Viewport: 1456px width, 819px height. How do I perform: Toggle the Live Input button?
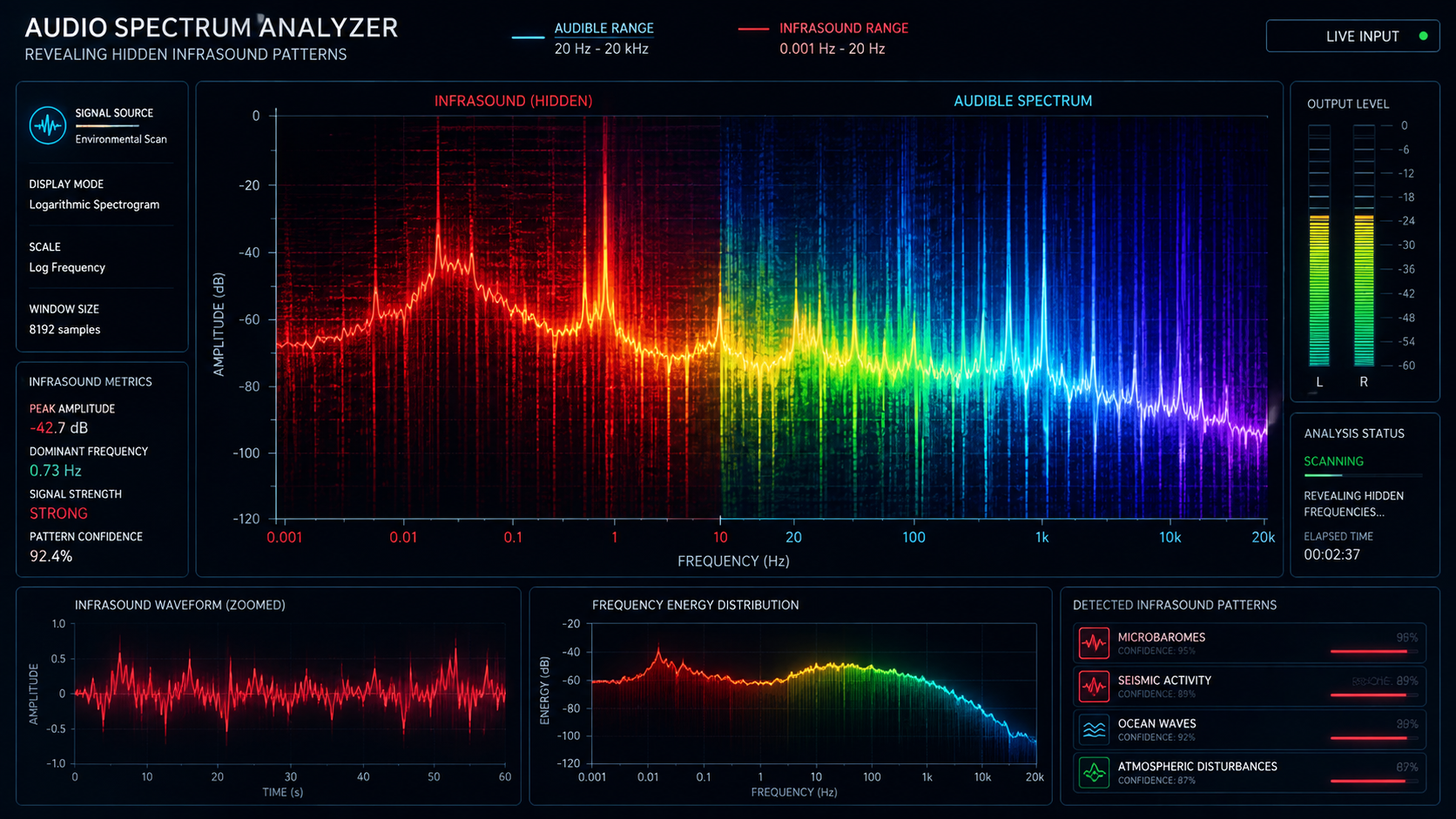1352,37
